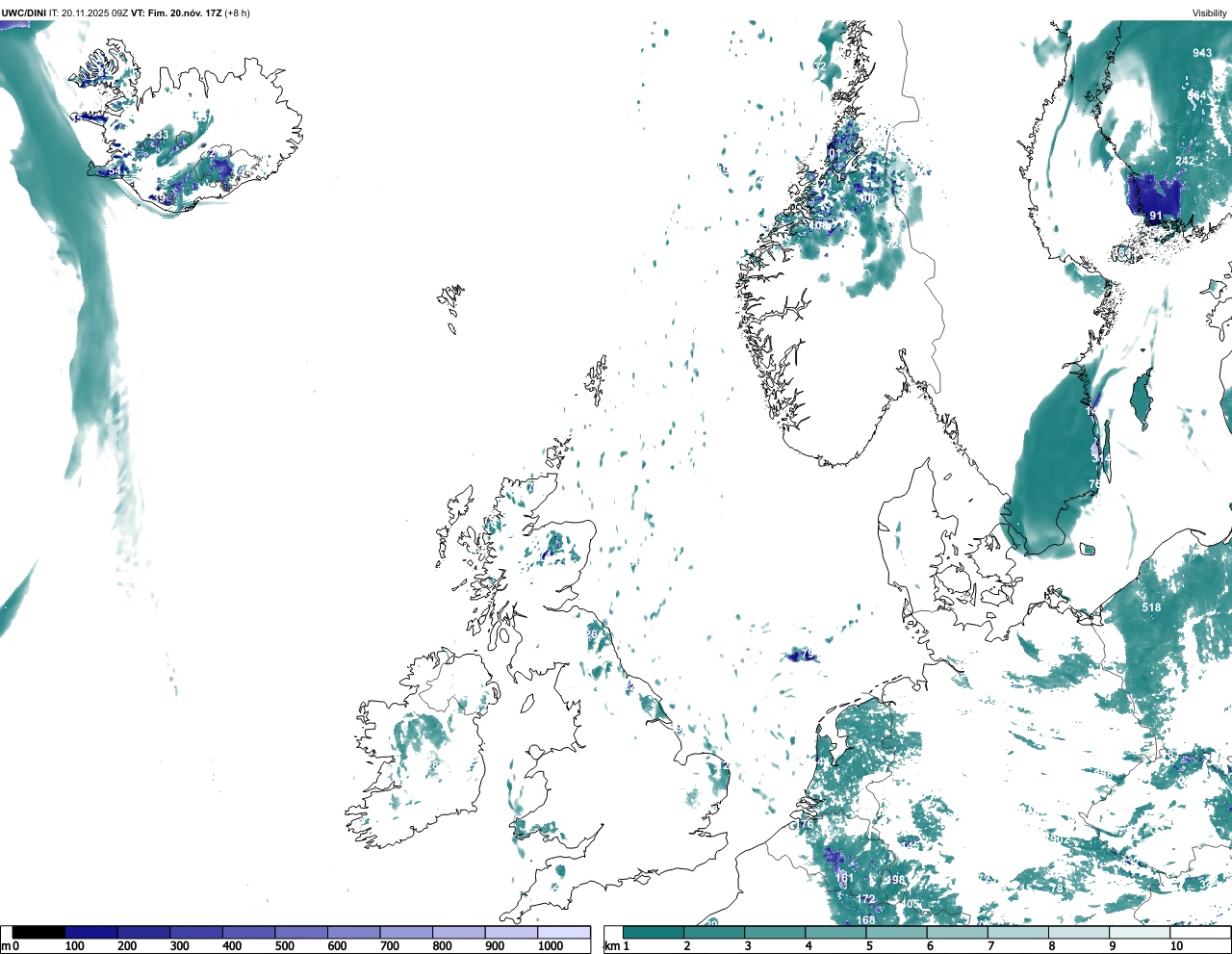Viewport: 1232px width, 954px height.
Task: Click the 'km' unit label of legend
Action: click(610, 946)
